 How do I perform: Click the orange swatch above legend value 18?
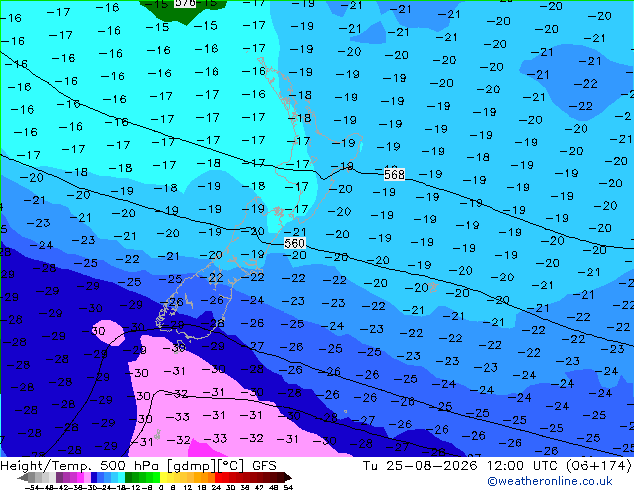point(206,477)
